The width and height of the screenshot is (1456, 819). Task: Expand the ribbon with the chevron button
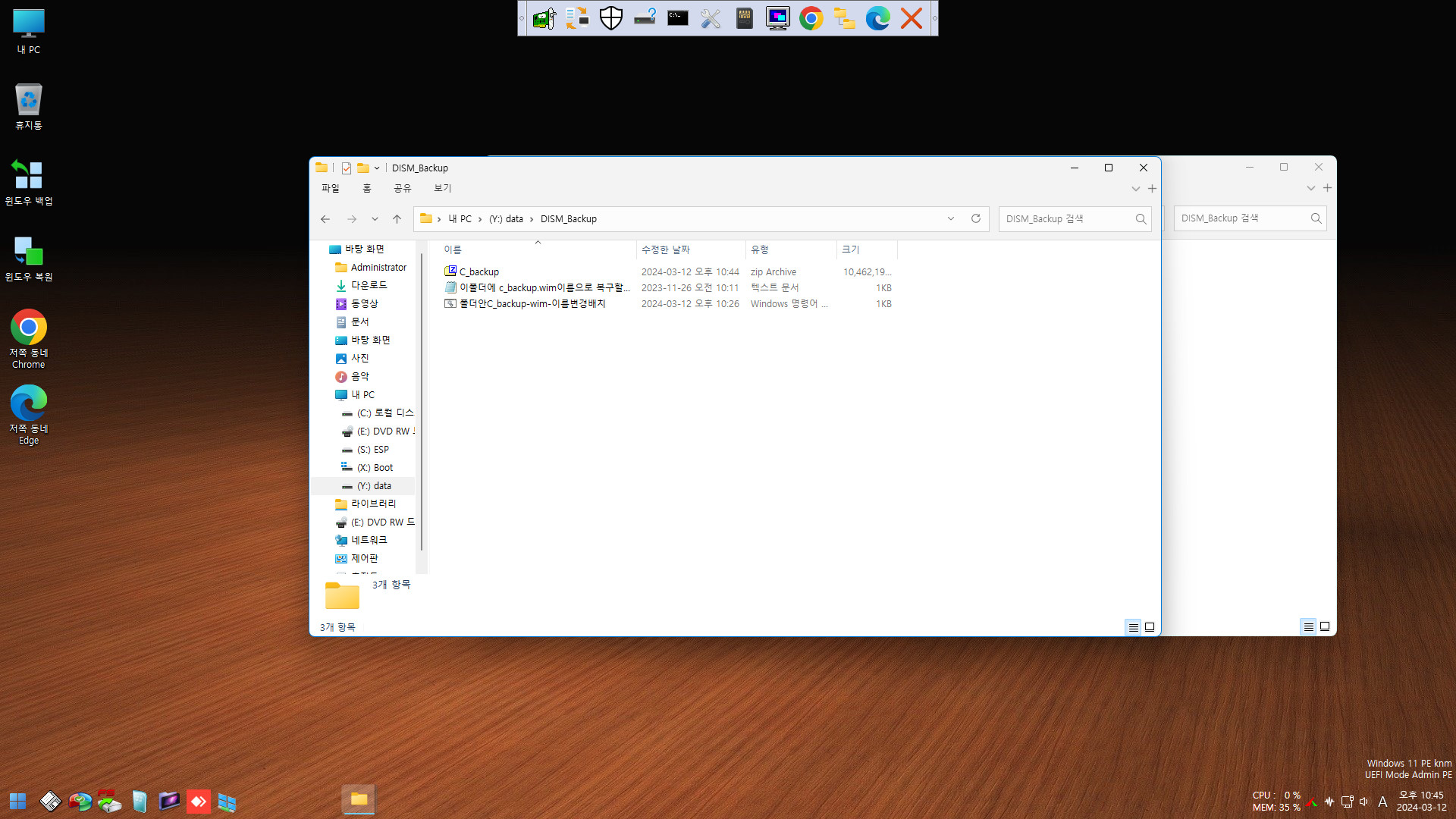click(1136, 189)
